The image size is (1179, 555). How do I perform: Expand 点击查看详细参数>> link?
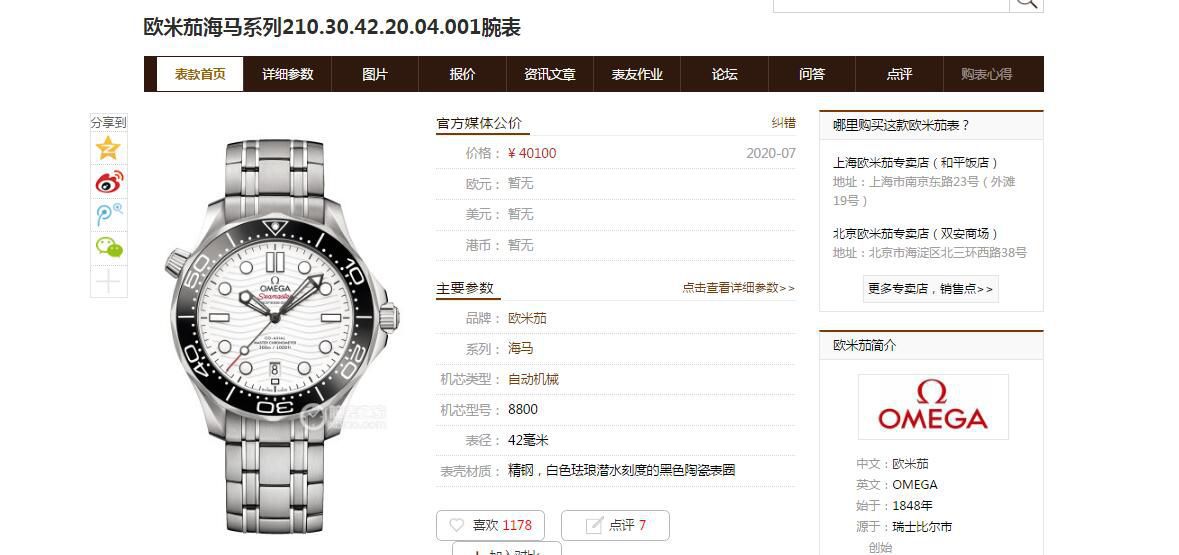(x=738, y=288)
